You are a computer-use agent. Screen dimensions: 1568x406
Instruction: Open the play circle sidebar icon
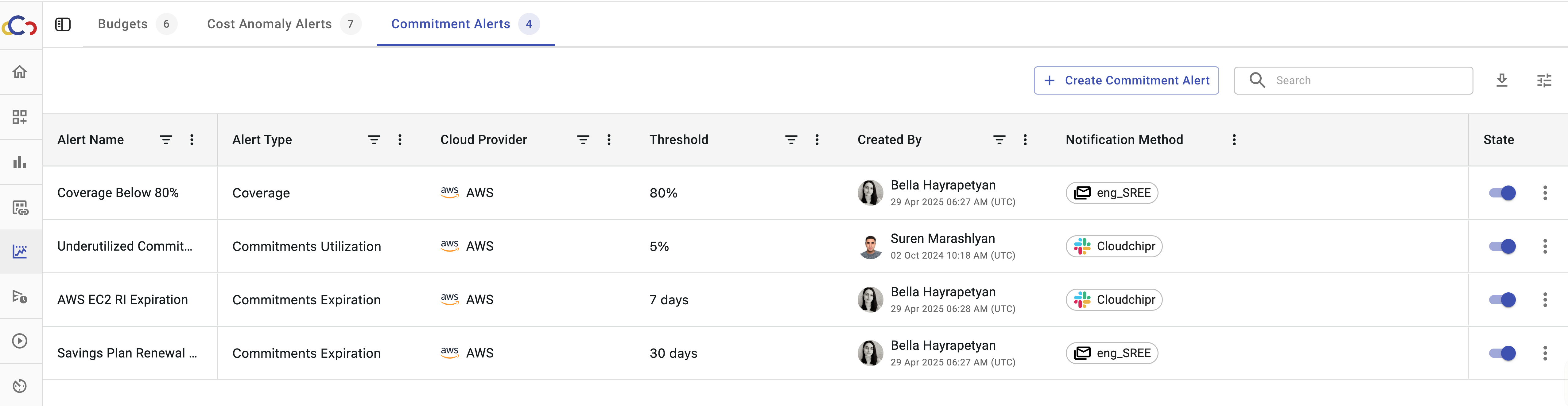coord(19,341)
